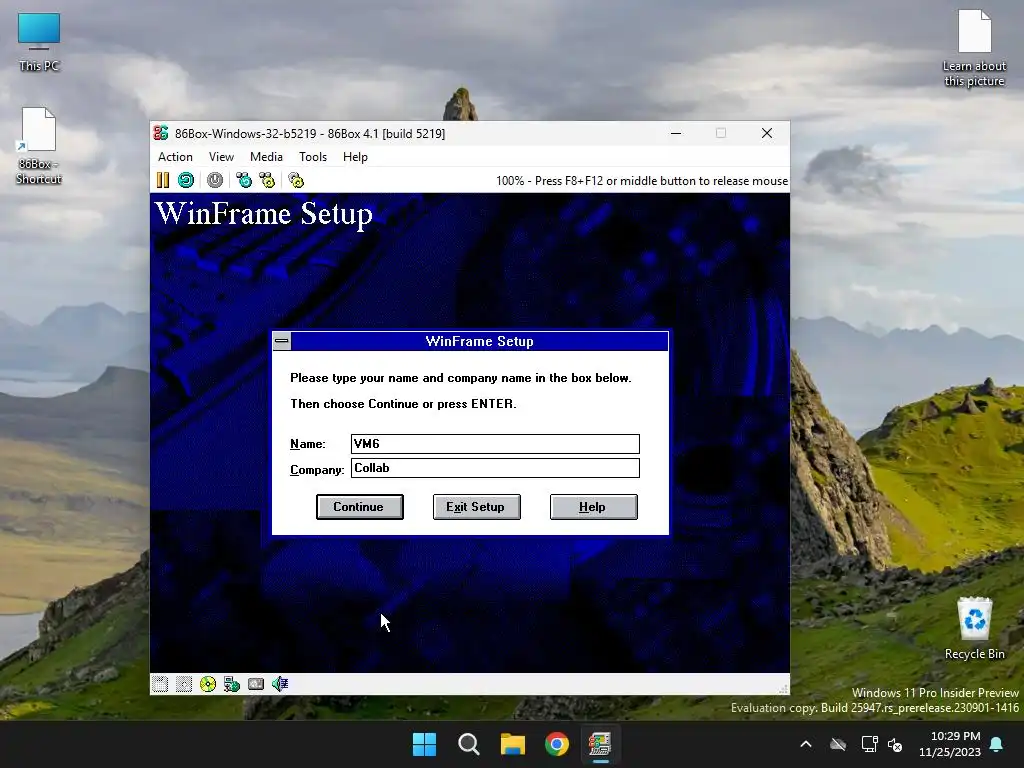The height and width of the screenshot is (768, 1024).
Task: Open the 86Box settings toolbar icon
Action: [x=296, y=180]
